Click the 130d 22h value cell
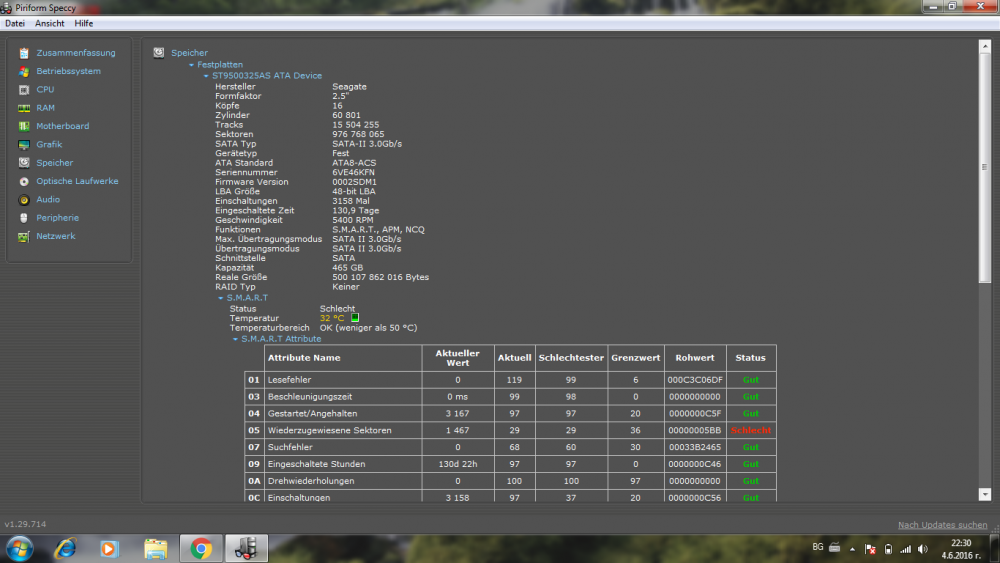Image resolution: width=1000 pixels, height=563 pixels. (457, 464)
